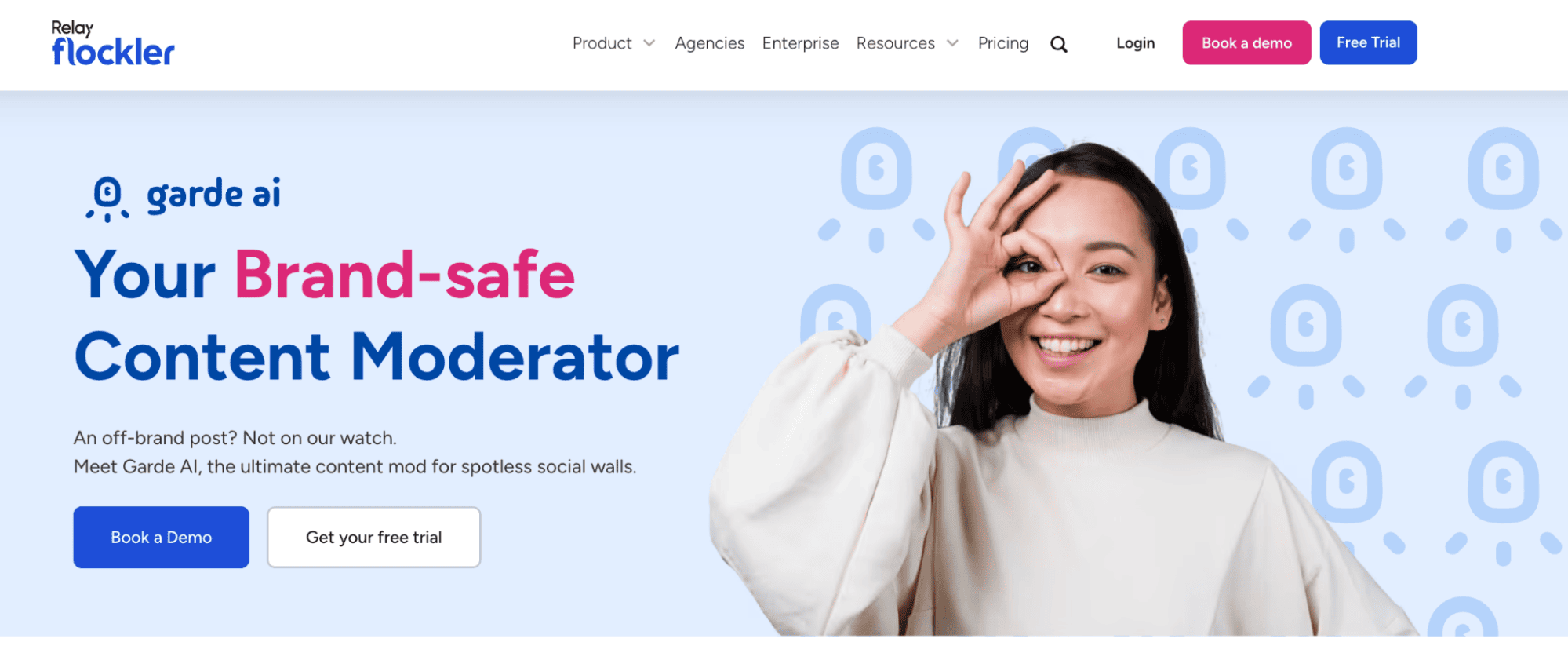
Task: Click the pink Book a demo button
Action: pos(1246,42)
